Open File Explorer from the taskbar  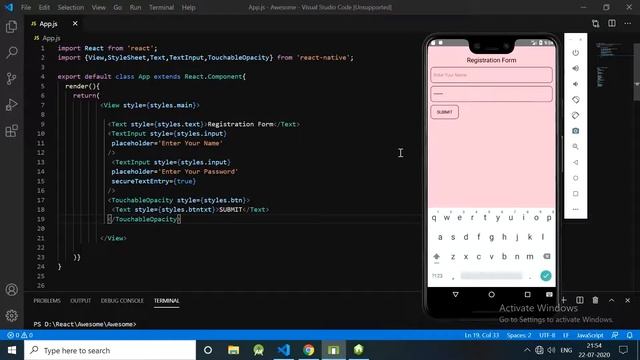pyautogui.click(x=233, y=350)
